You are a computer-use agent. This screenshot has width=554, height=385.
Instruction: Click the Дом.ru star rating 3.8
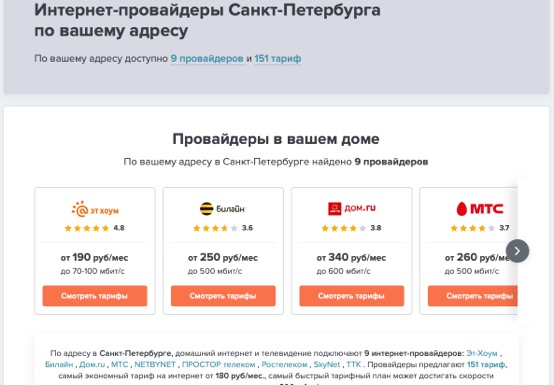351,228
